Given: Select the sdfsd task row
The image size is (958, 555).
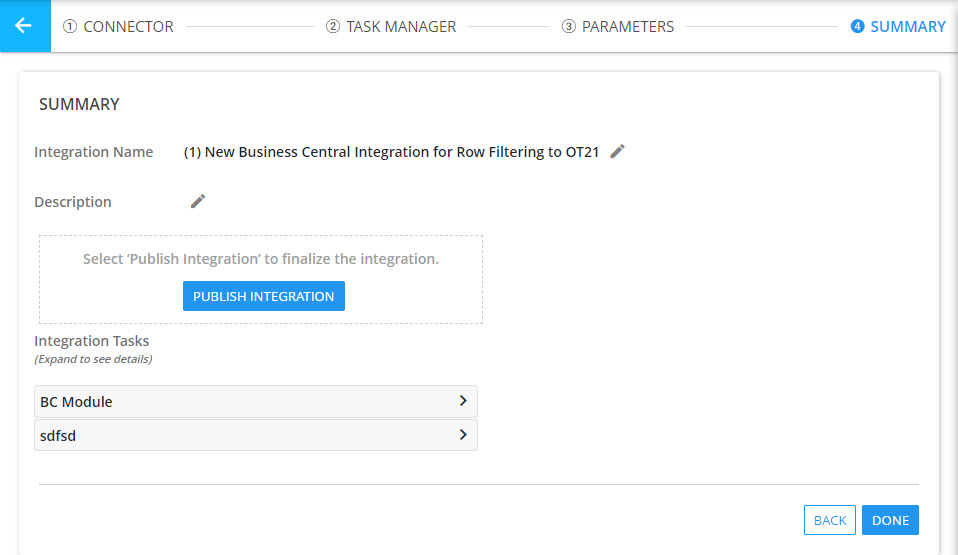Looking at the screenshot, I should point(240,435).
